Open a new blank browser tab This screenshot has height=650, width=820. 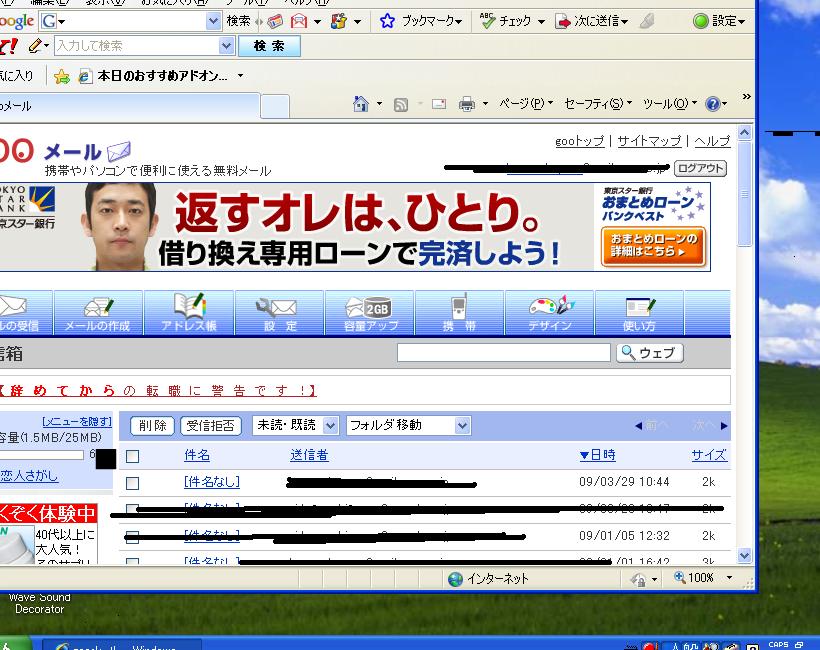275,107
